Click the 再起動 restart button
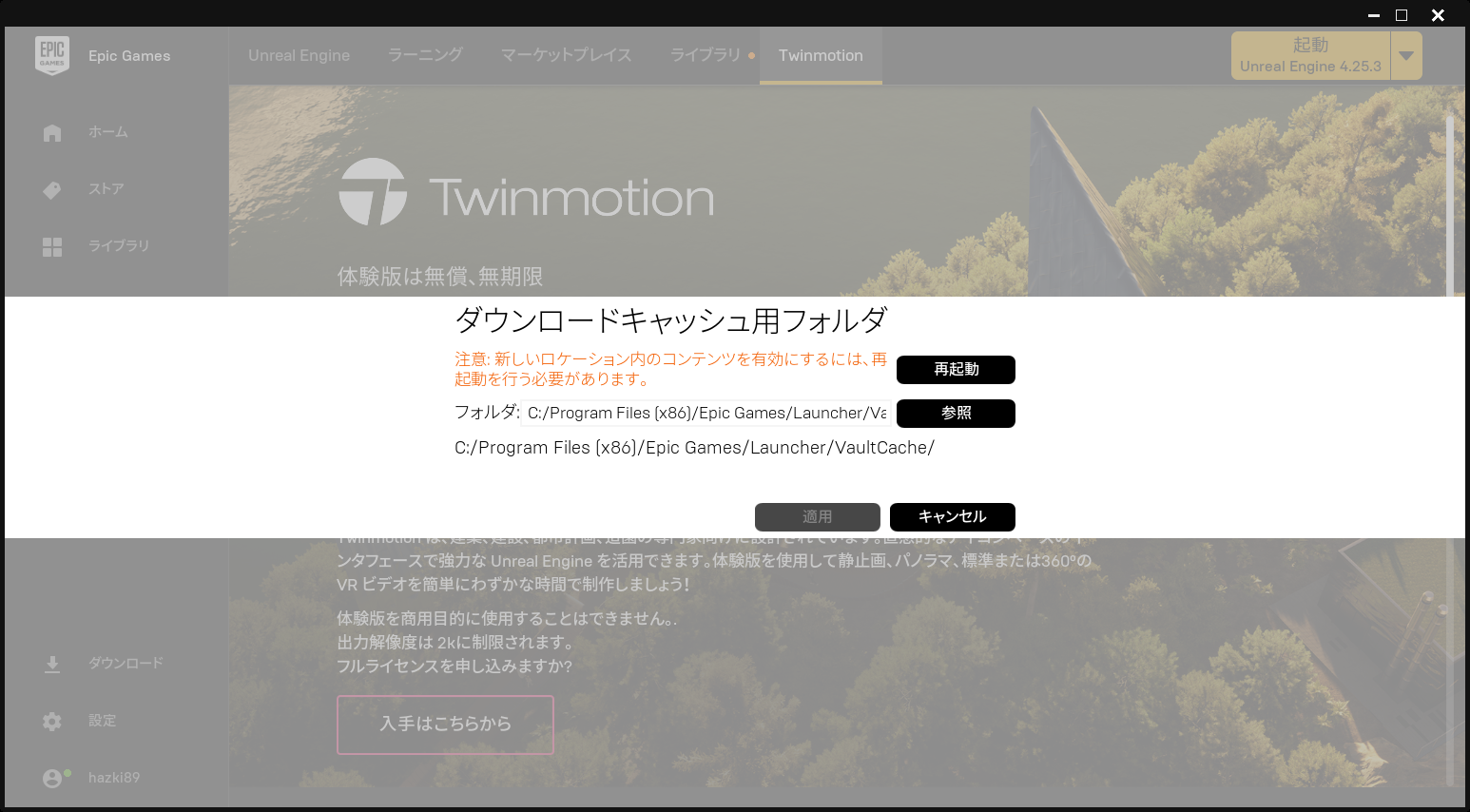The width and height of the screenshot is (1470, 812). 956,370
